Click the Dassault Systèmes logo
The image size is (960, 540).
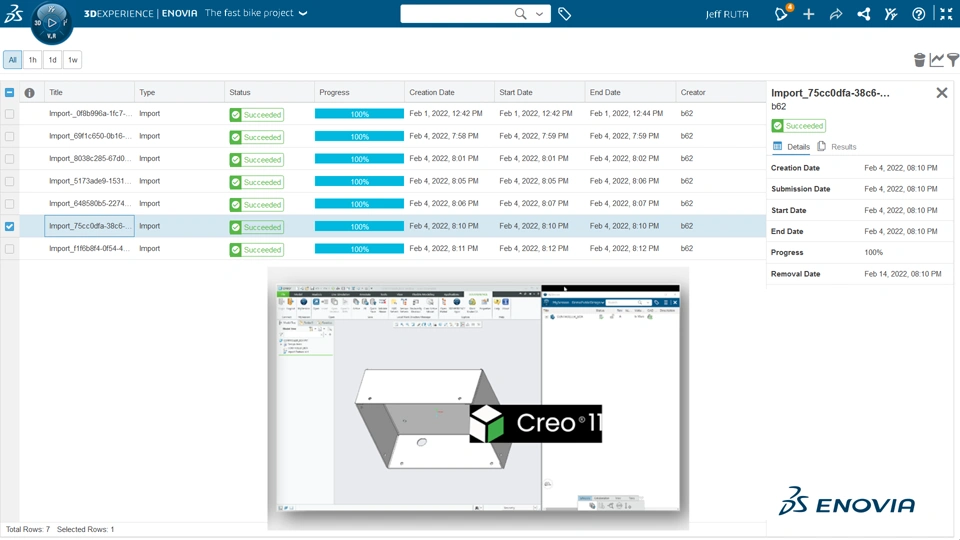(13, 13)
